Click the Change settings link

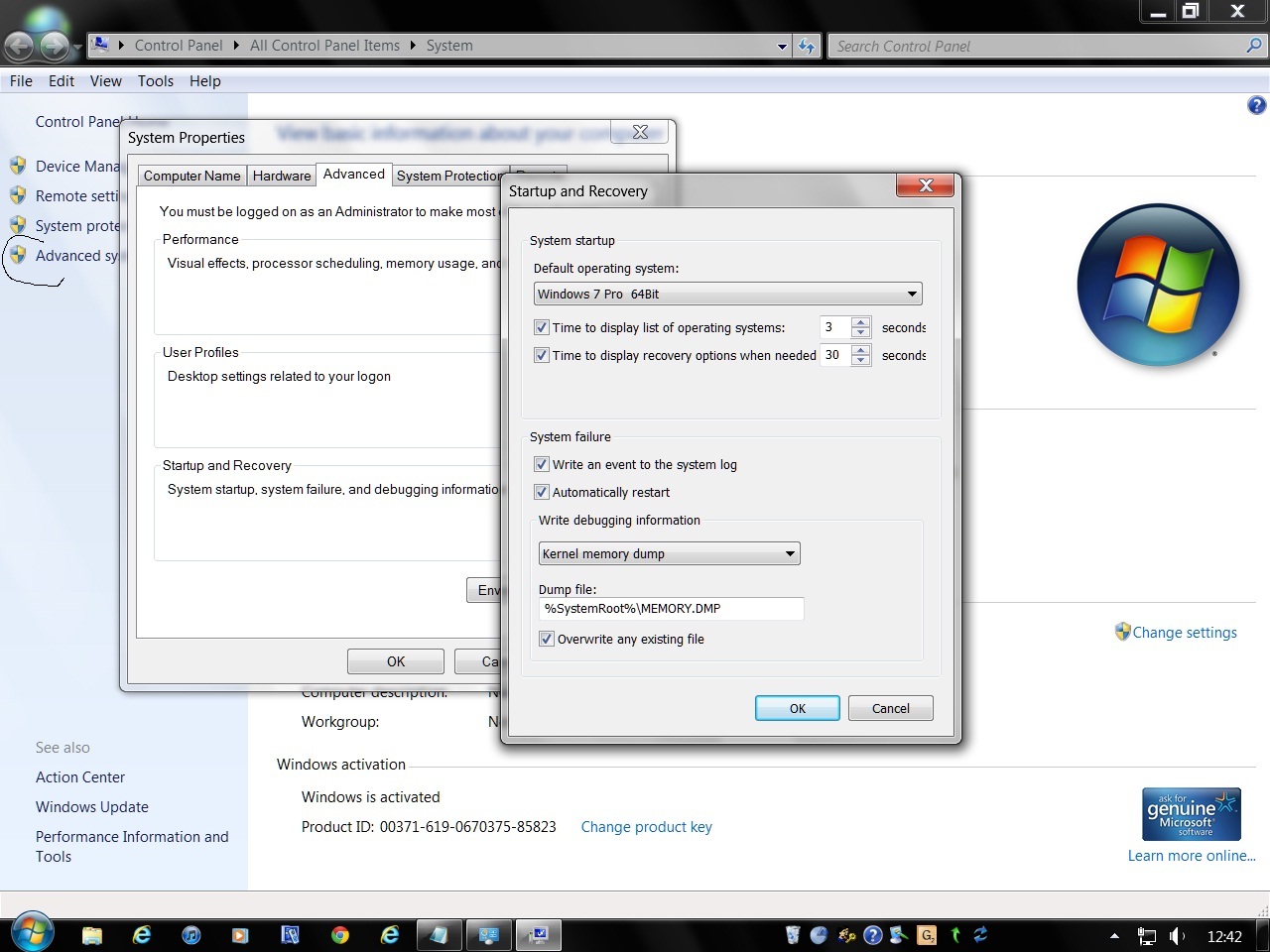point(1185,633)
